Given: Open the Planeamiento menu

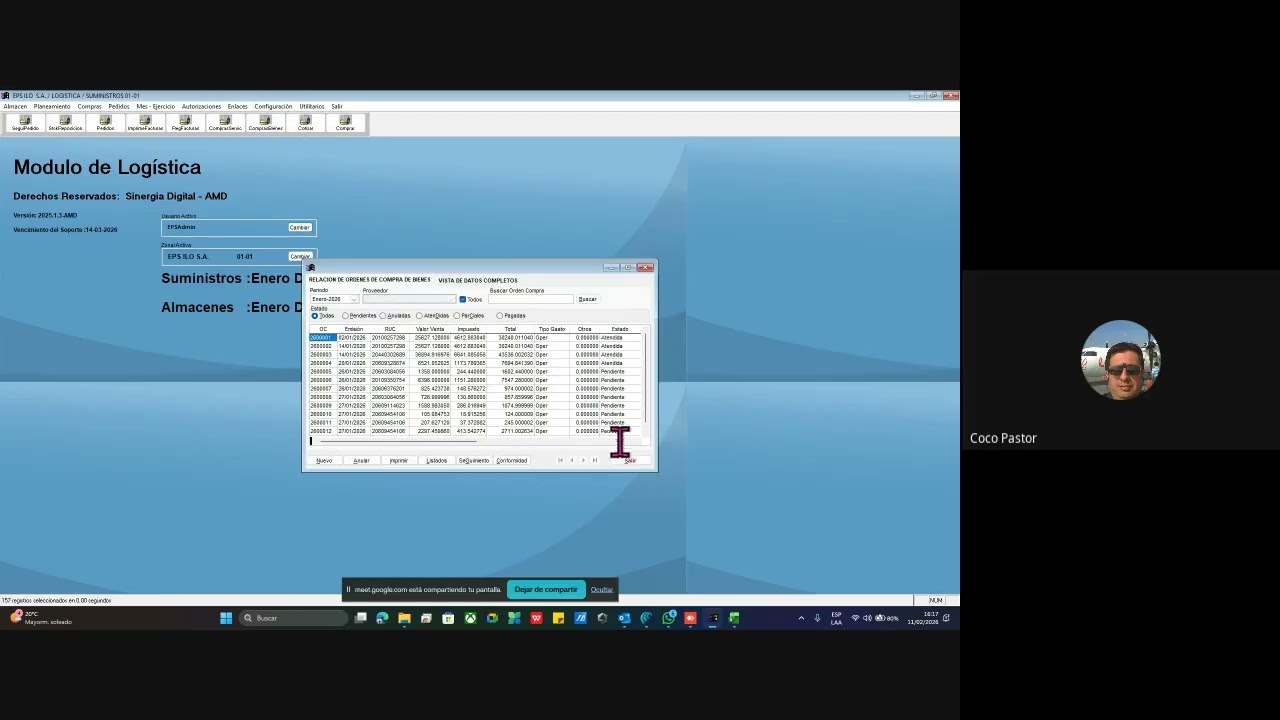Looking at the screenshot, I should [x=52, y=106].
